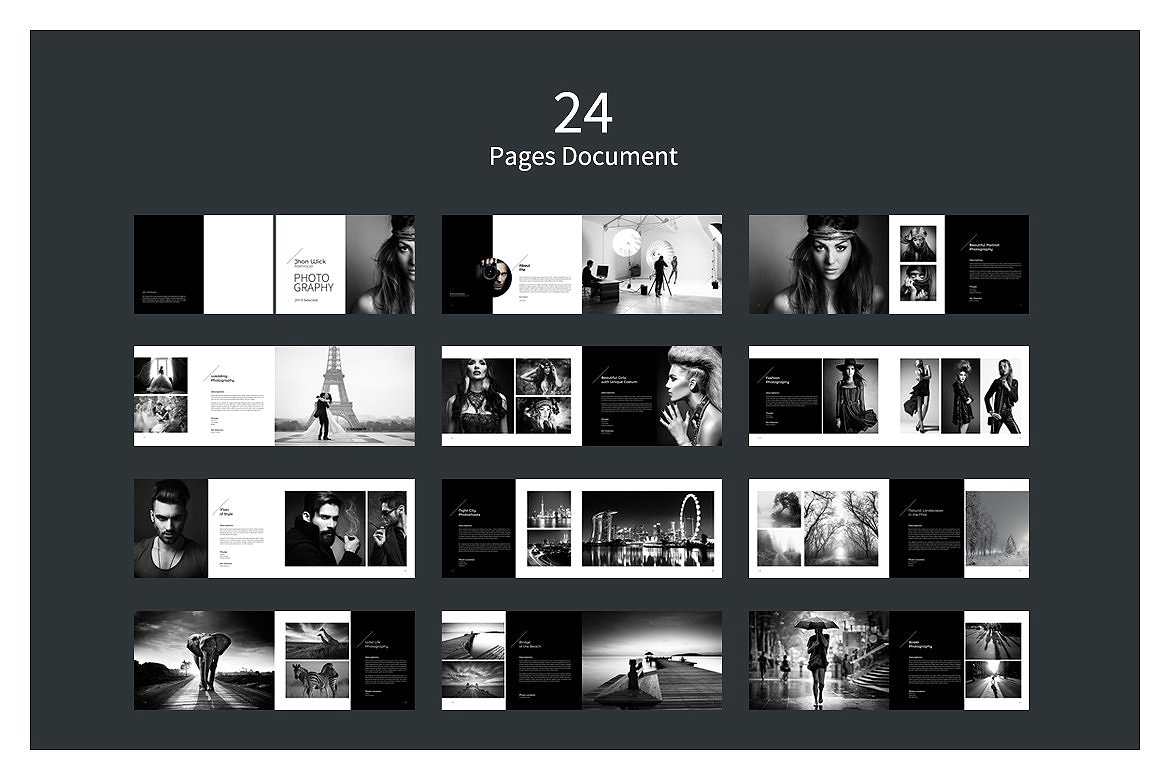Click the "PHOTOGRAPHY" cover title text
The image size is (1170, 780).
(313, 281)
